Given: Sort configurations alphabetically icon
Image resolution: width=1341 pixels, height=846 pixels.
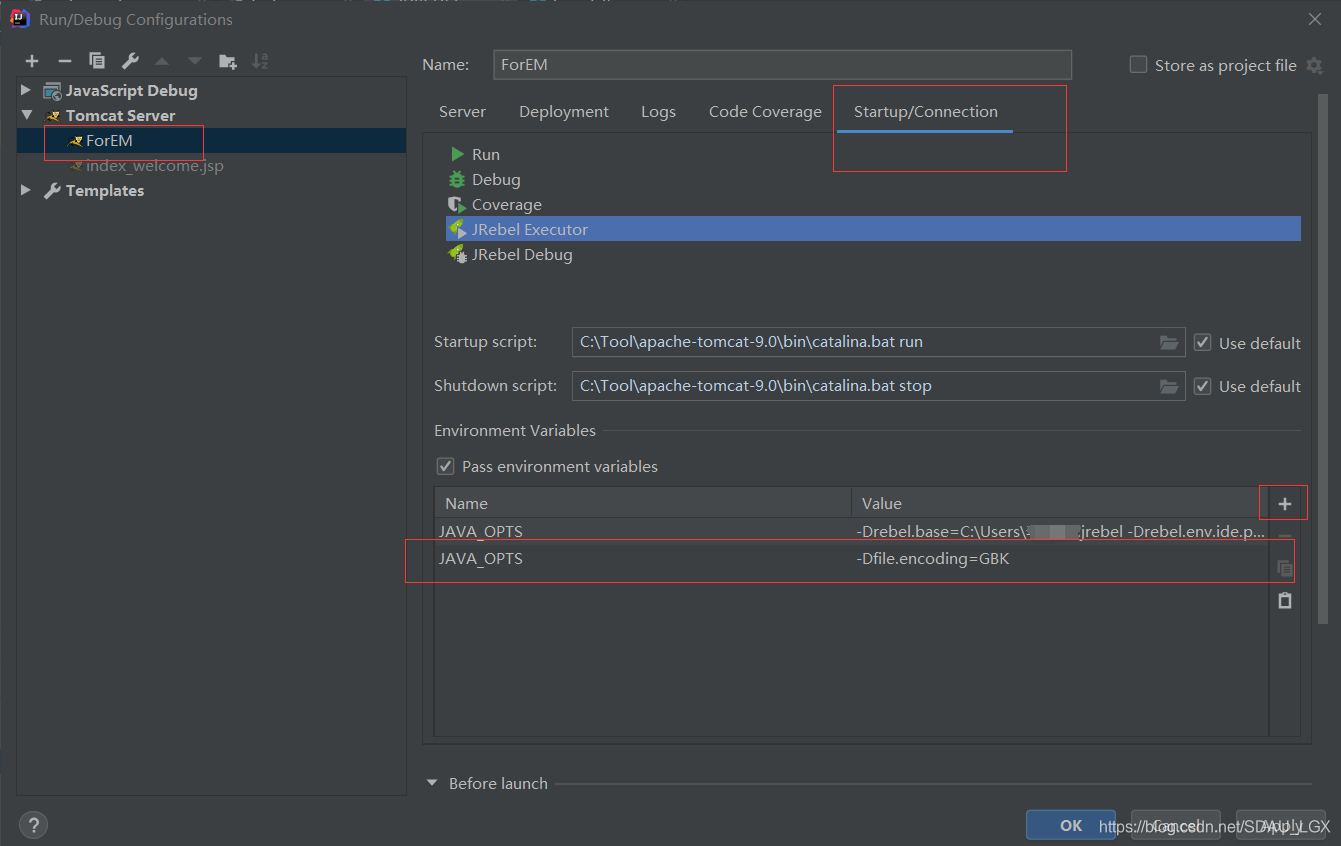Looking at the screenshot, I should point(260,61).
